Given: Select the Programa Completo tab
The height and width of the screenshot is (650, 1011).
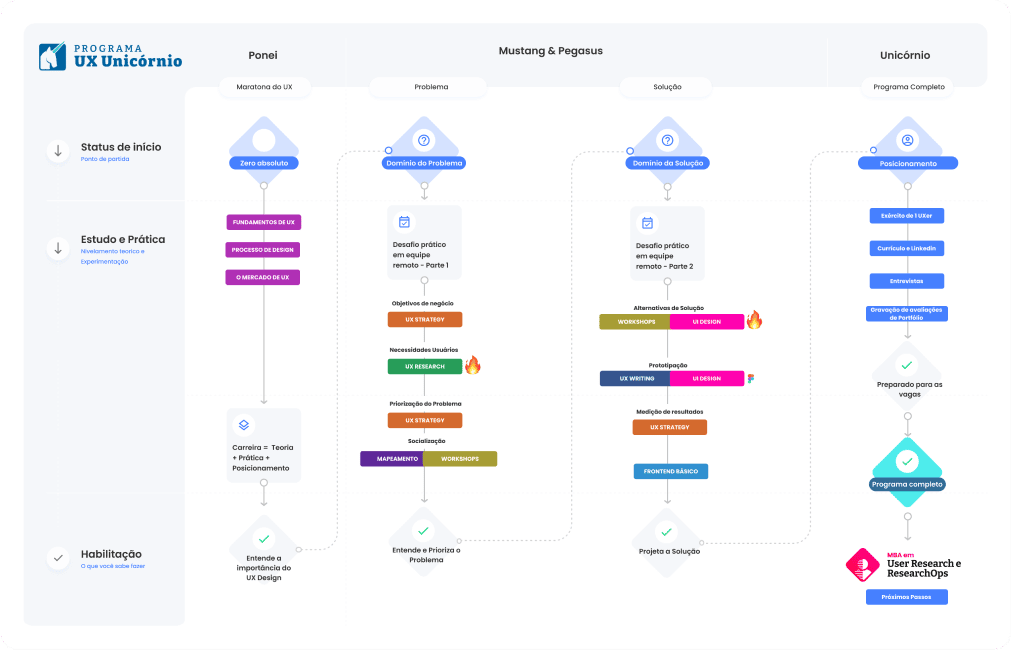Looking at the screenshot, I should coord(908,87).
